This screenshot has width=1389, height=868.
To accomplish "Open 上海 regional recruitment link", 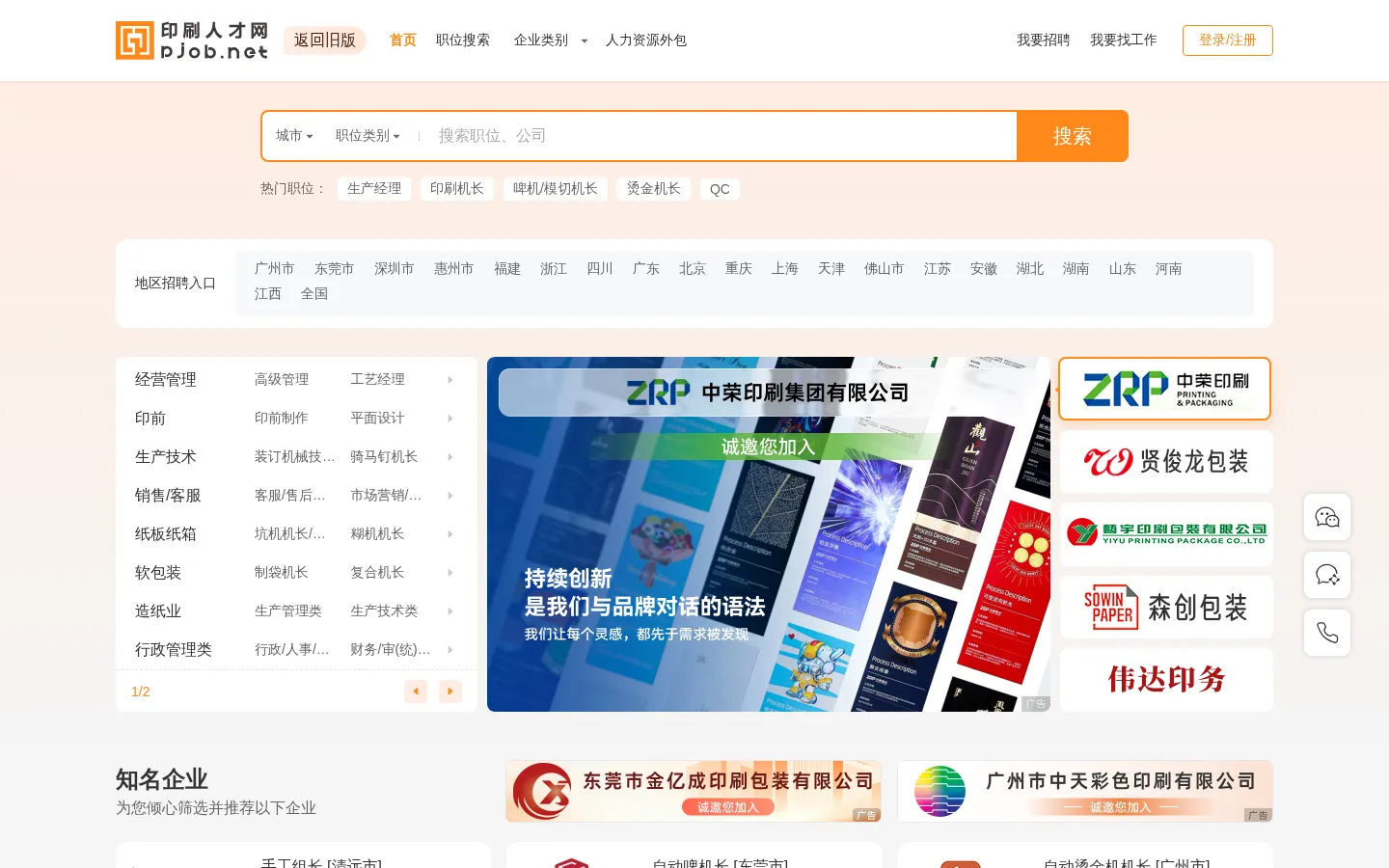I will 785,269.
